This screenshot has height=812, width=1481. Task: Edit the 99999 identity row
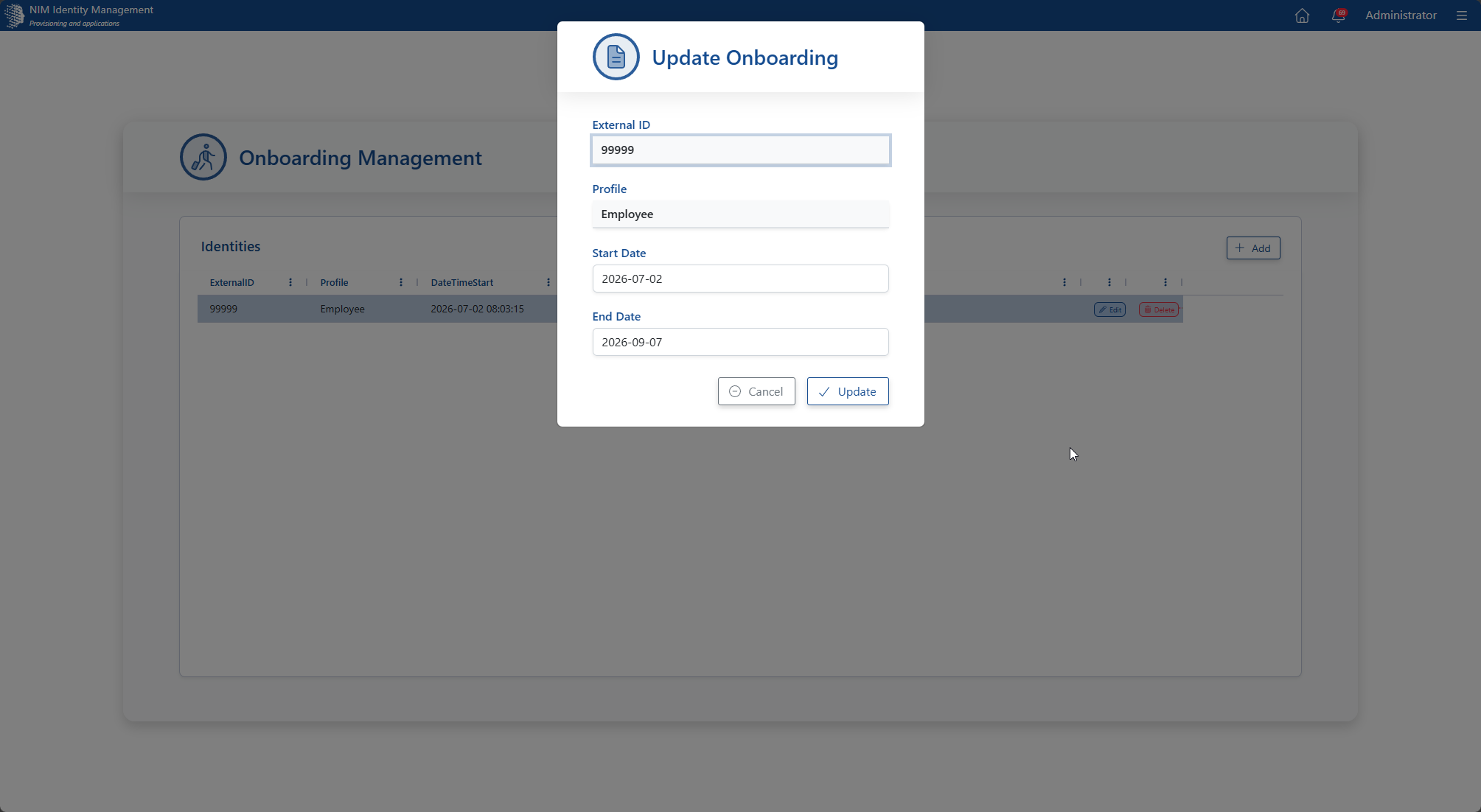(1109, 309)
